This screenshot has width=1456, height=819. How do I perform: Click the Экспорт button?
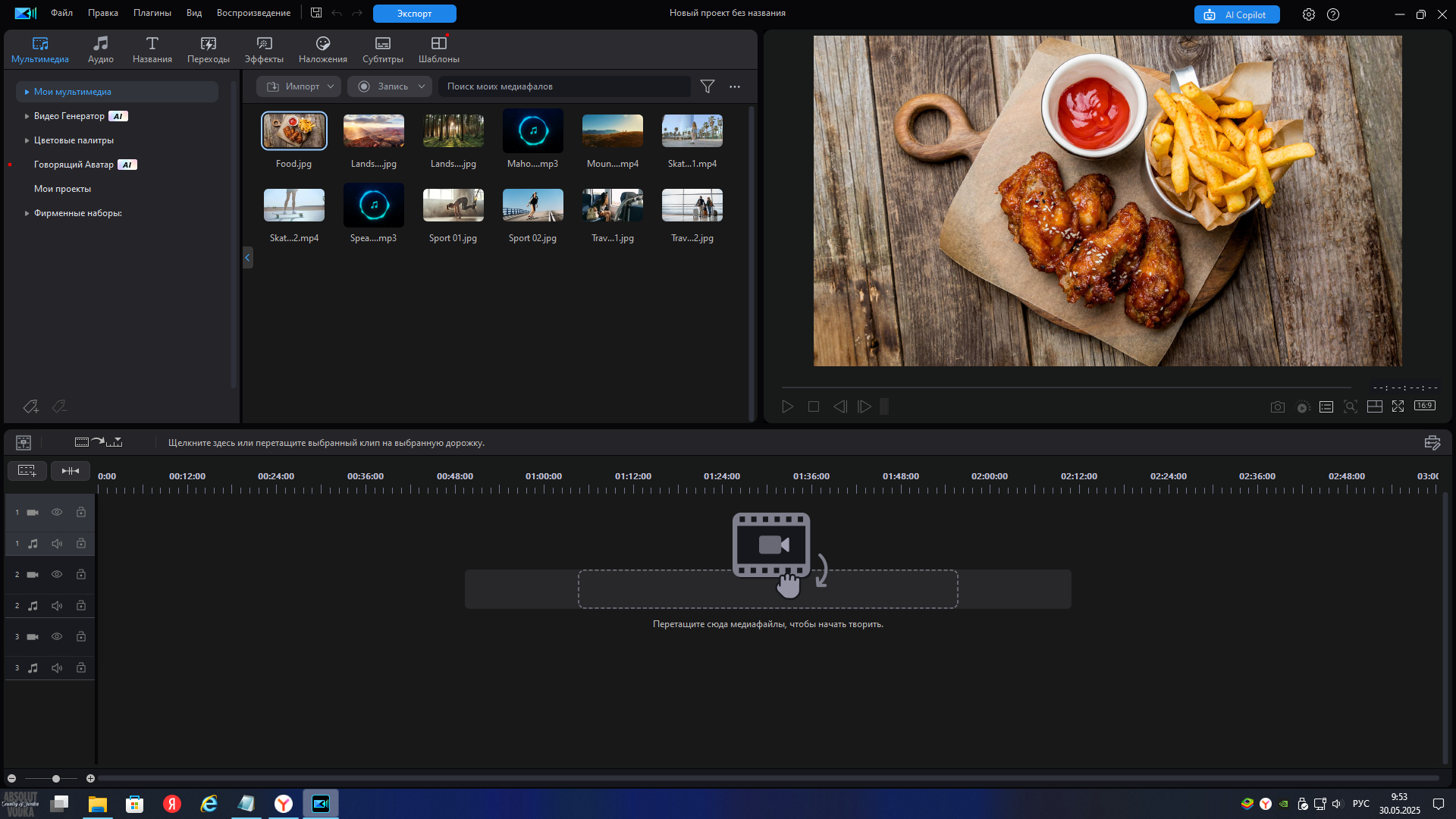click(414, 14)
